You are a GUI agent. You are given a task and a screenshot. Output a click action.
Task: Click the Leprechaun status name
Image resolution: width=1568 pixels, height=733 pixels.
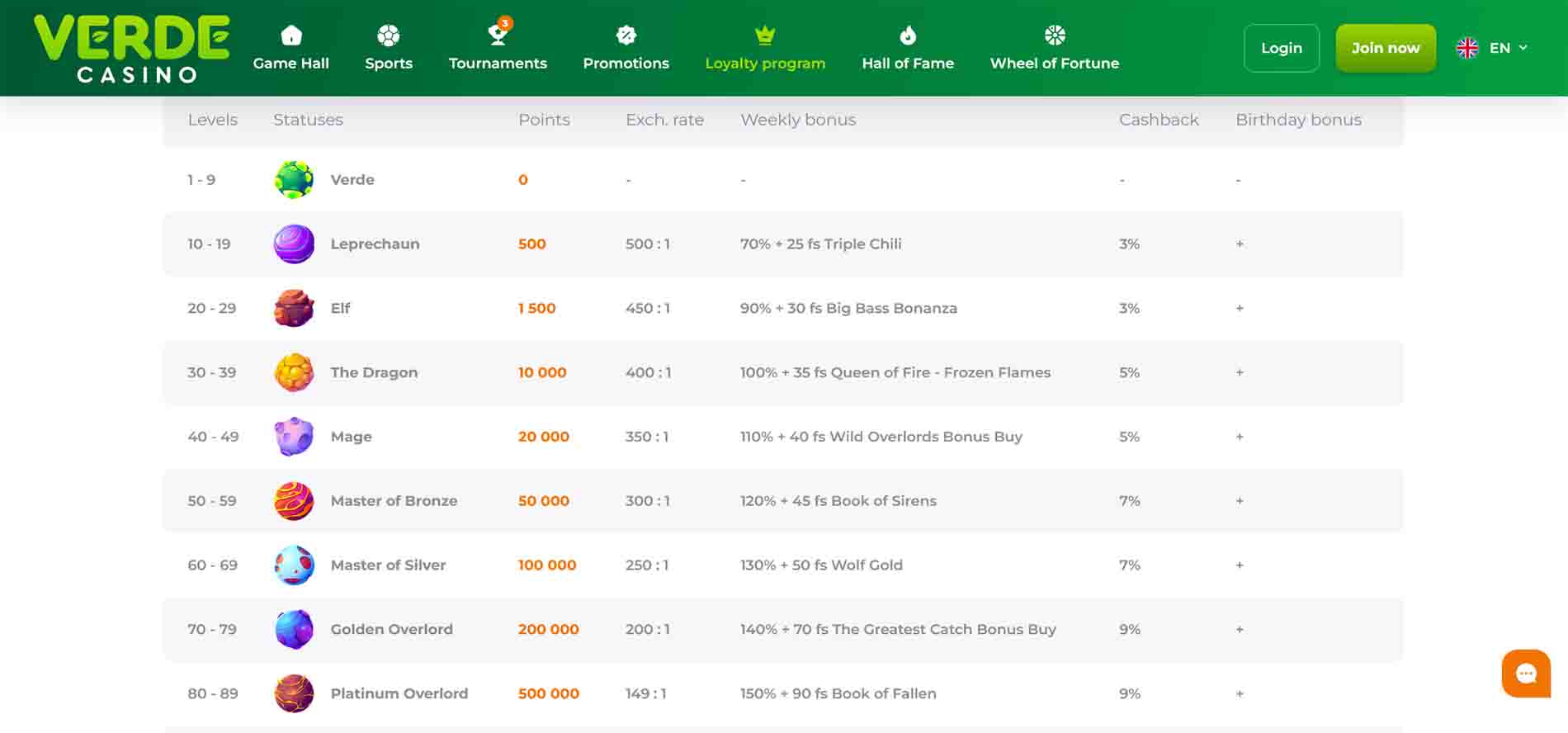click(375, 244)
